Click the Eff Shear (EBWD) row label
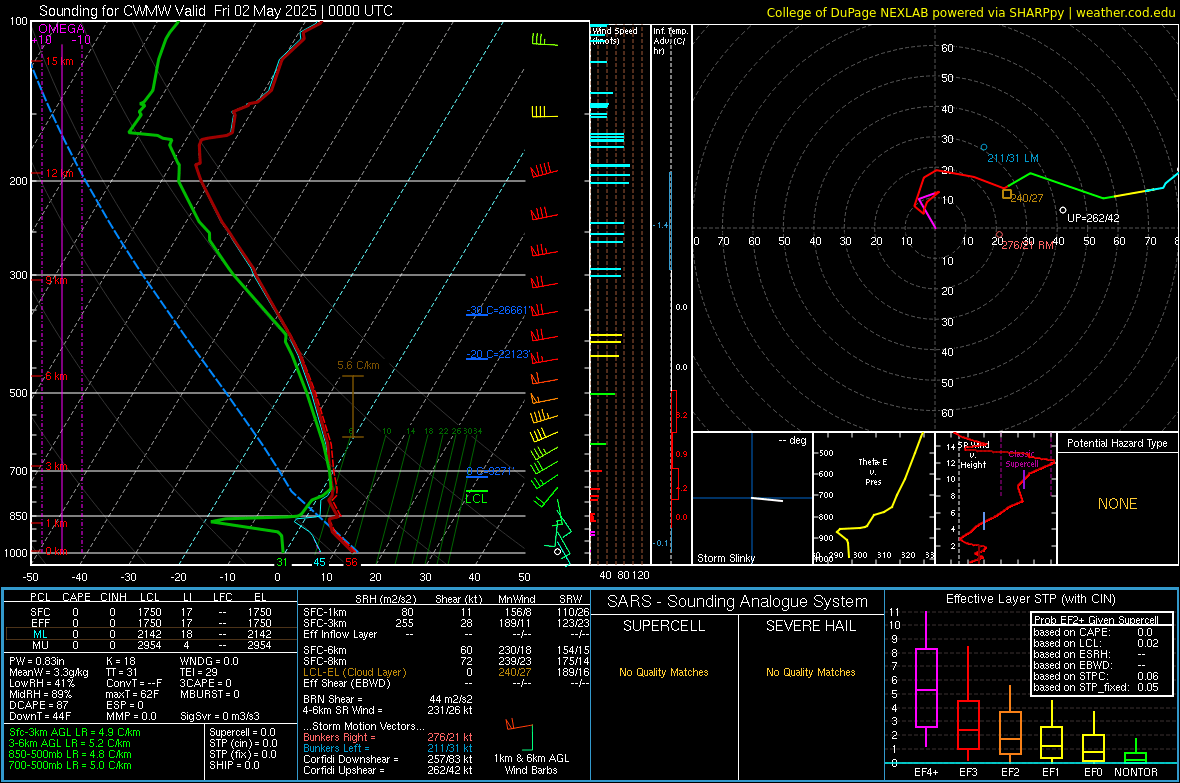 click(x=347, y=683)
